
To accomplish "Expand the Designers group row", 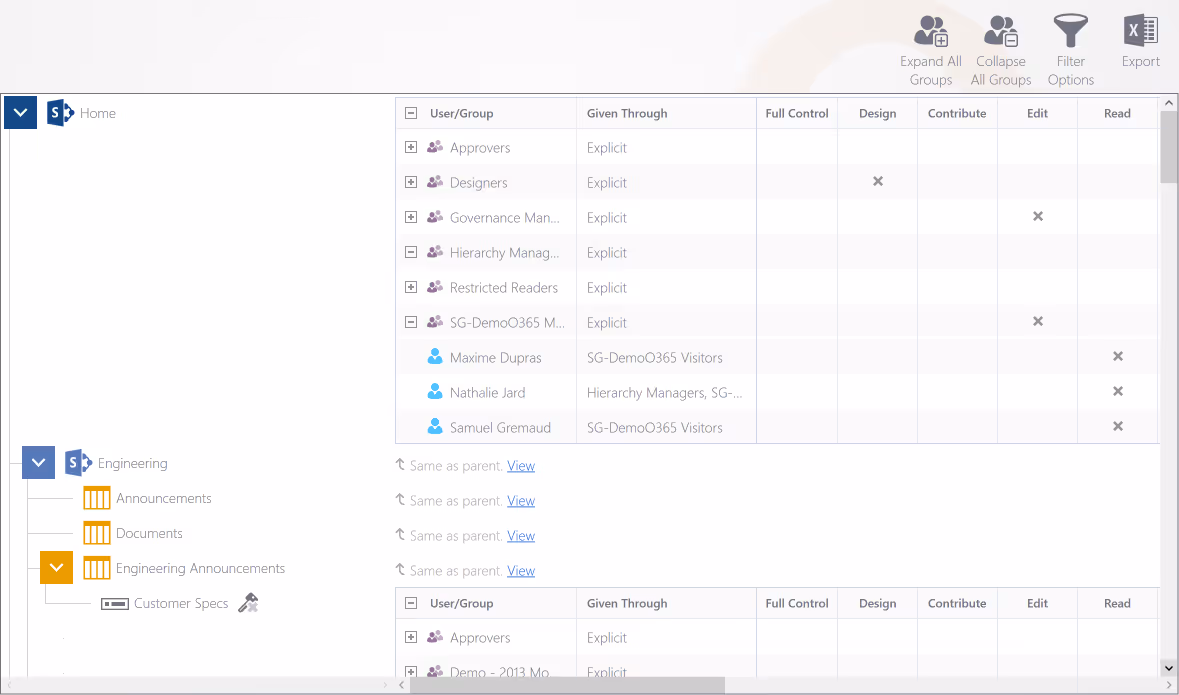I will [x=411, y=182].
